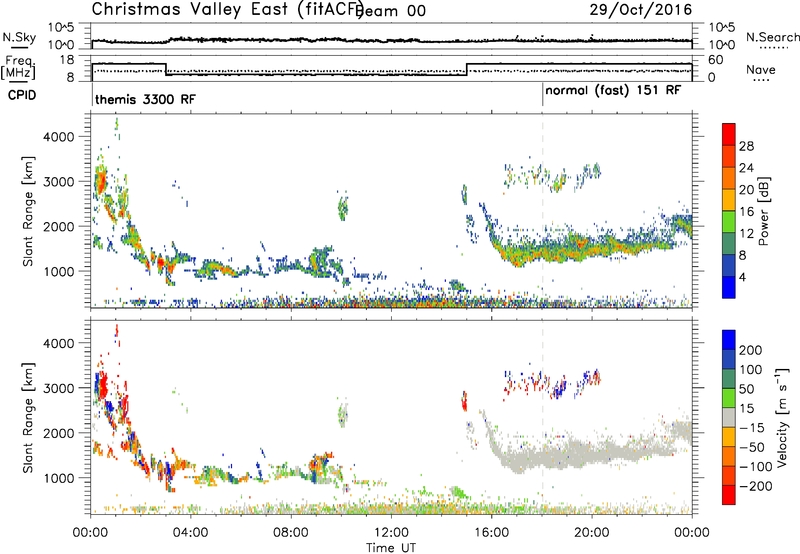Screen dimensions: 800x554
Task: Click the red bottom of Velocity color bar
Action: tap(729, 495)
